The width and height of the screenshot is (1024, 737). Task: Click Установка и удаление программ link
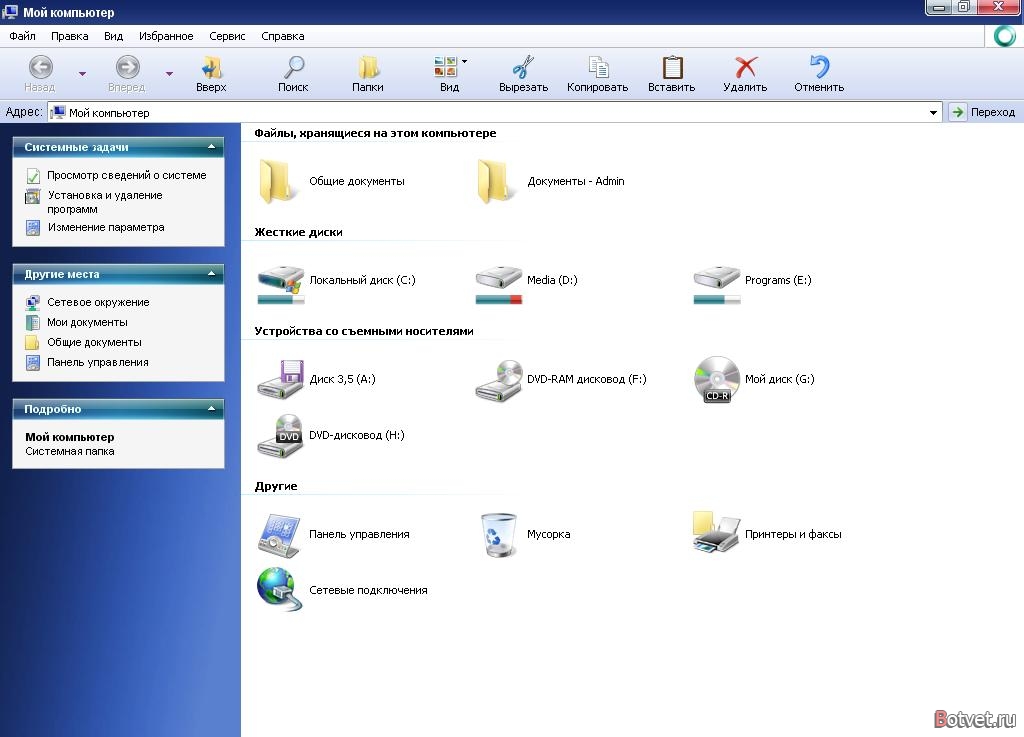(x=104, y=202)
